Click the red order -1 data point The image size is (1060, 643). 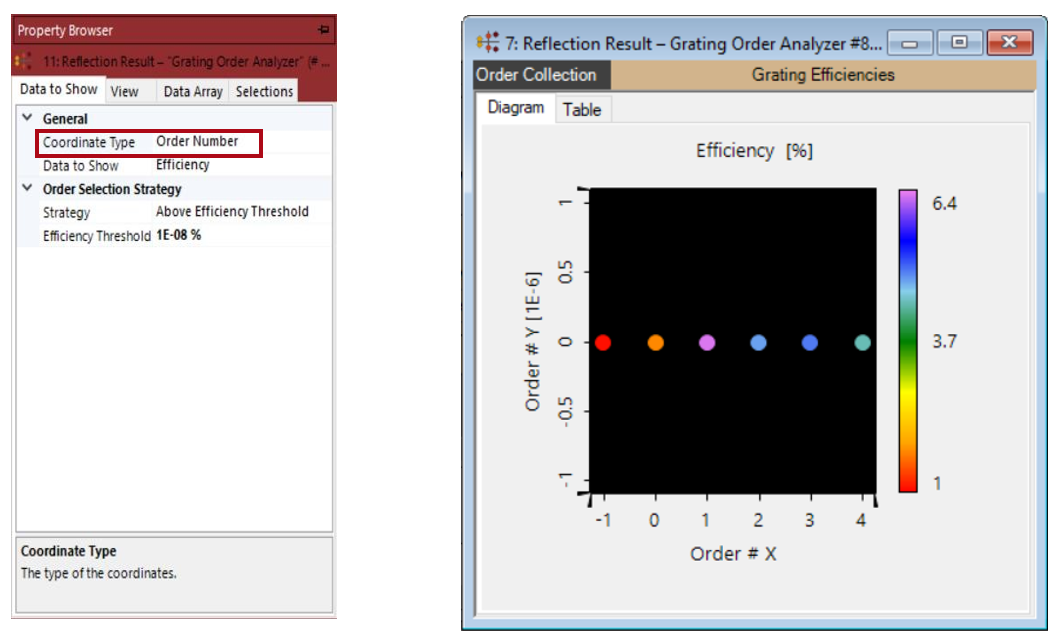pos(603,343)
